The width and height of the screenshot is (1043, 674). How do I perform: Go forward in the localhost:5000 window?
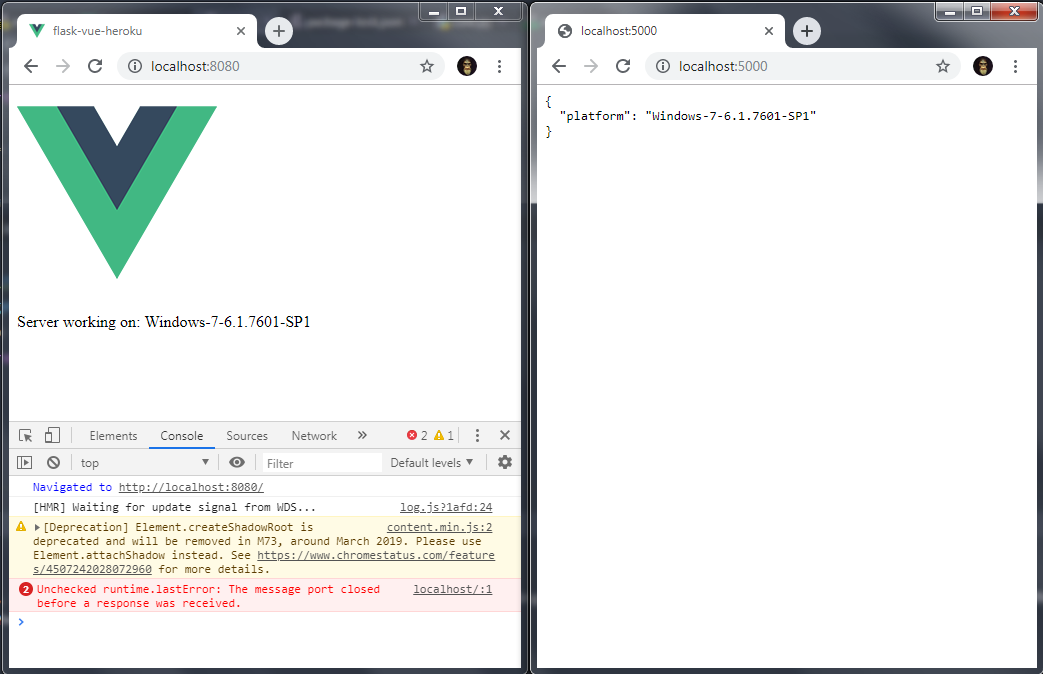click(591, 66)
